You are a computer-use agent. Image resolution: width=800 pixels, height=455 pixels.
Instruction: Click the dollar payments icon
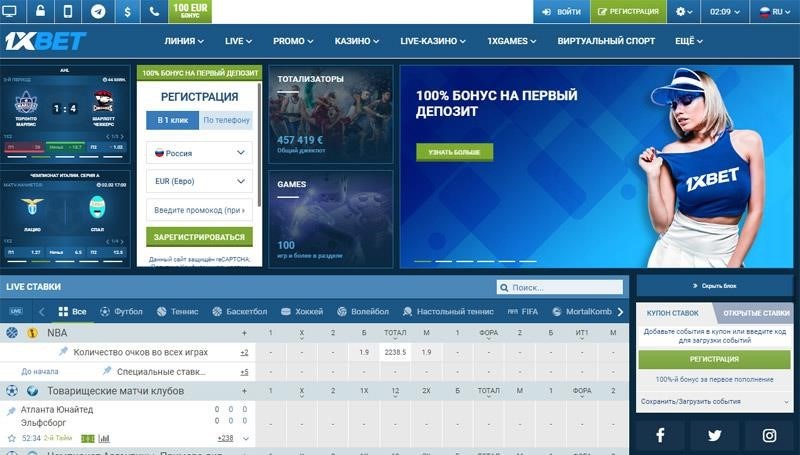pyautogui.click(x=128, y=11)
